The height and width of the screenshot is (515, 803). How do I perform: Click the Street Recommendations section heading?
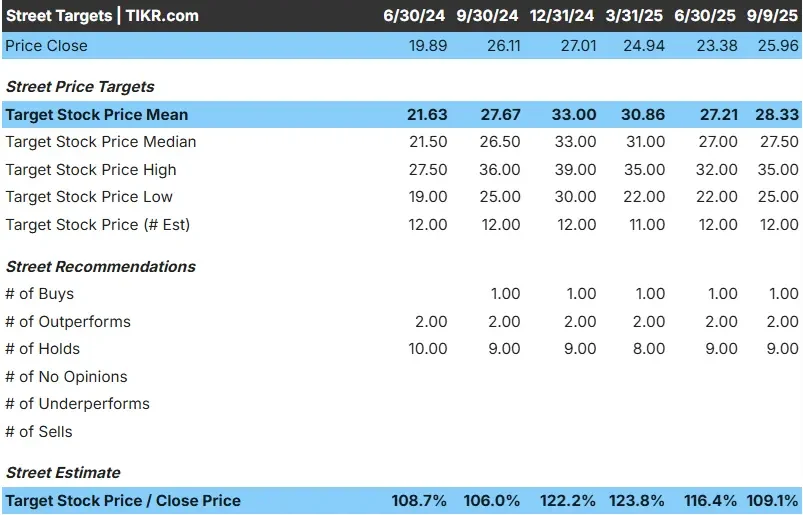click(101, 267)
